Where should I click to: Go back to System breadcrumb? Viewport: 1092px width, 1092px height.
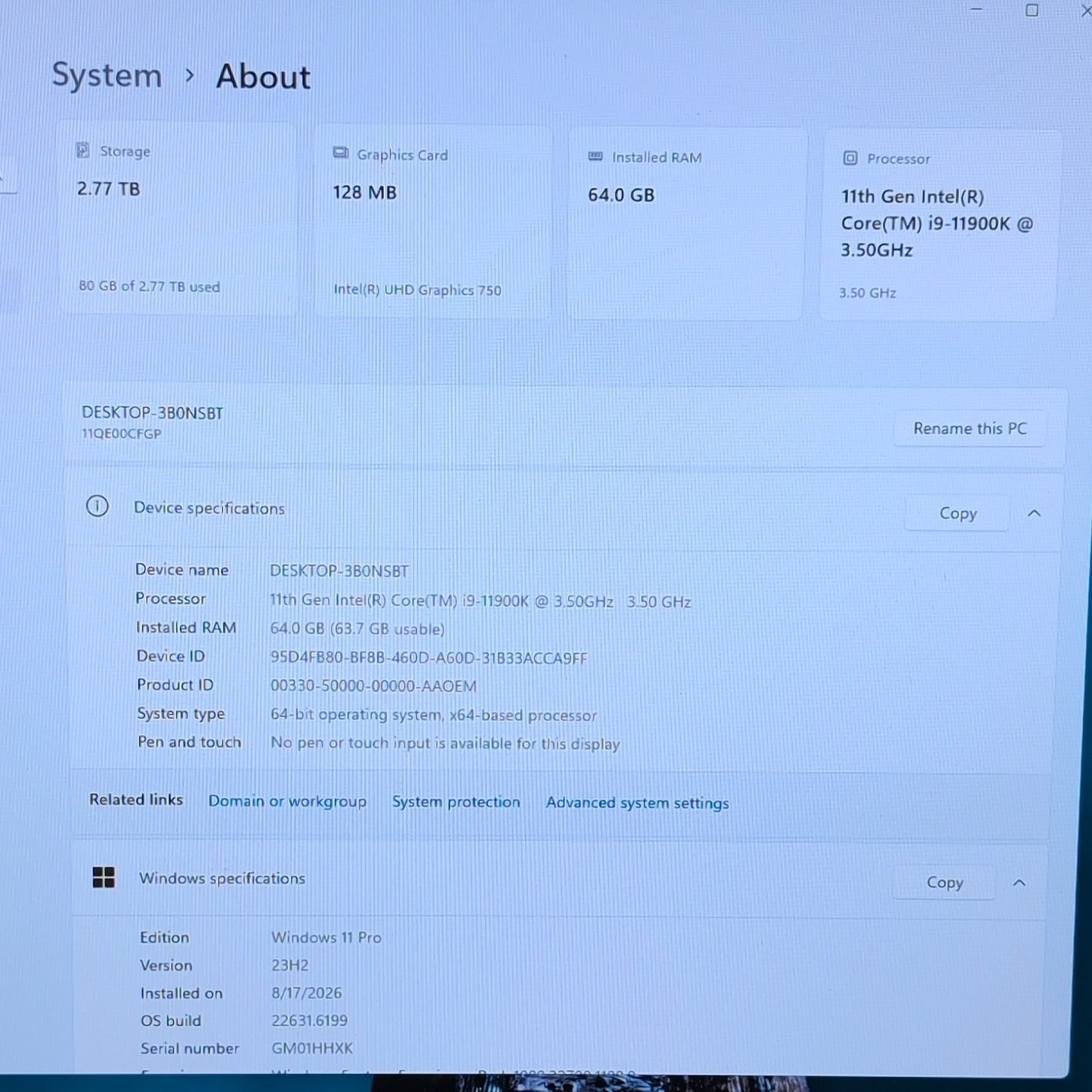(x=107, y=76)
